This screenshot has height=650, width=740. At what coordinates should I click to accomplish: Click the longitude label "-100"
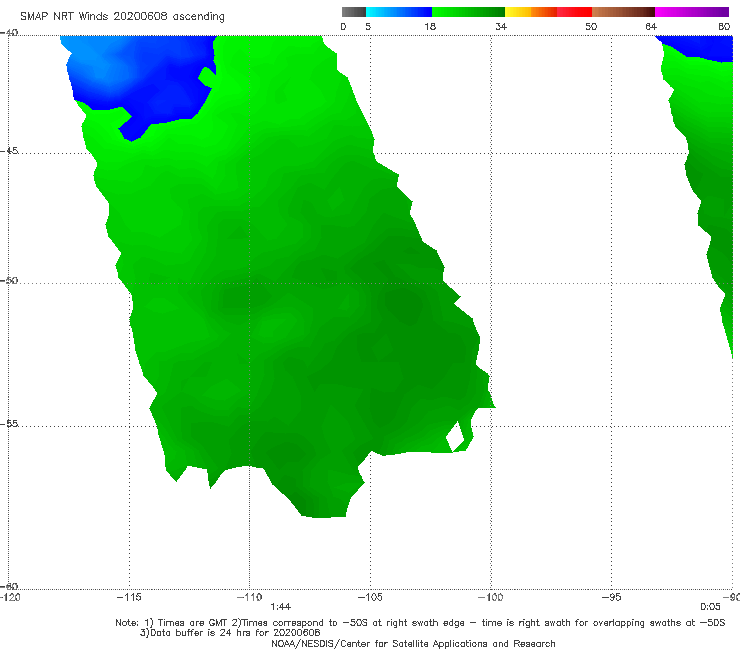tap(491, 598)
